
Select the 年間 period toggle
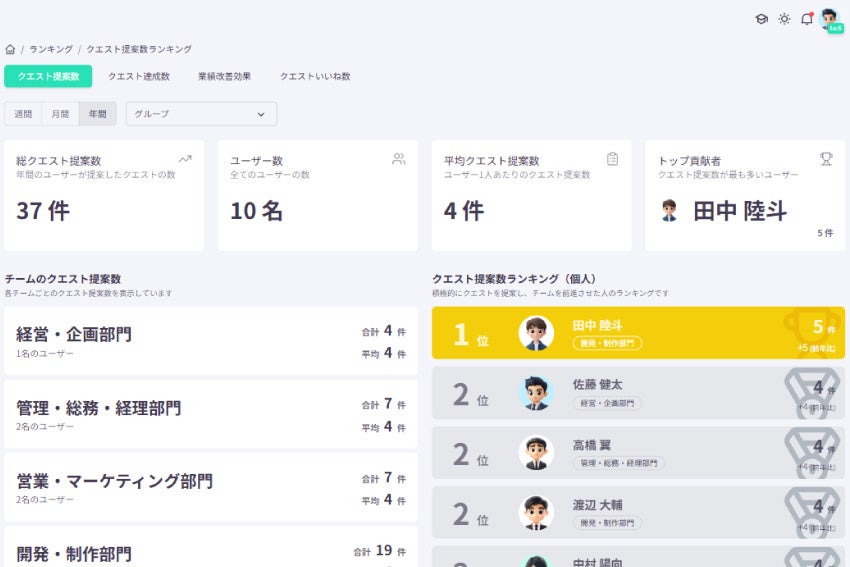[x=98, y=114]
